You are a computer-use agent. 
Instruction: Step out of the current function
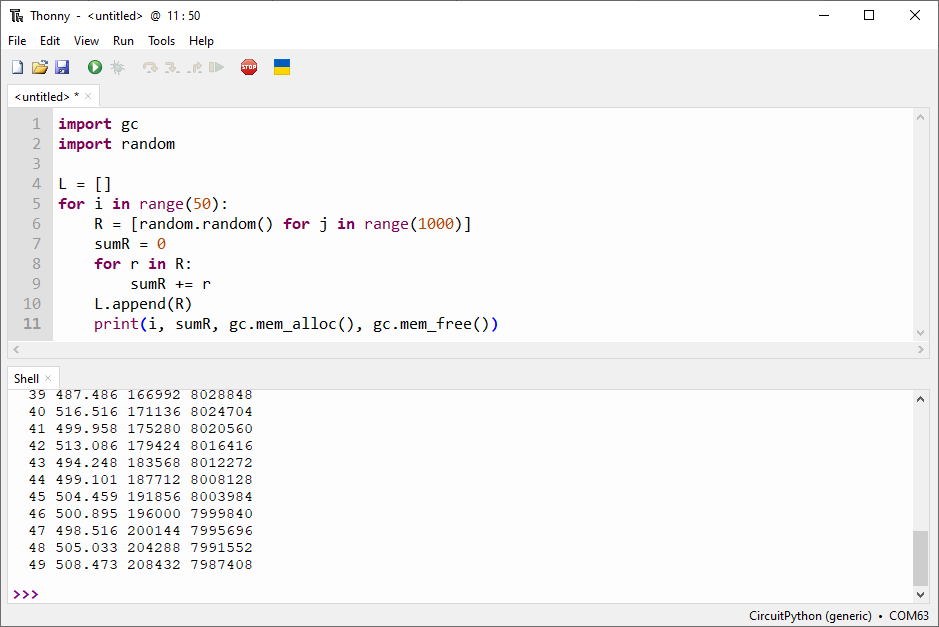click(x=194, y=67)
